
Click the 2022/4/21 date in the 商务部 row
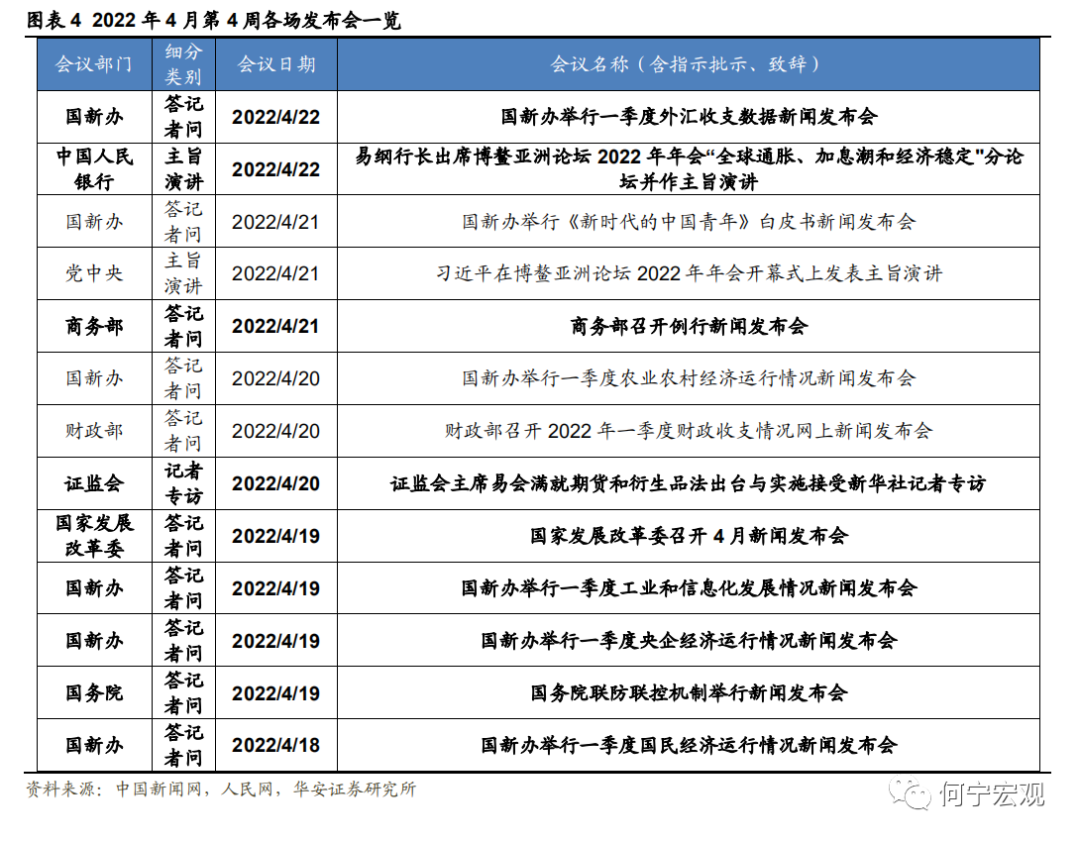pyautogui.click(x=276, y=326)
